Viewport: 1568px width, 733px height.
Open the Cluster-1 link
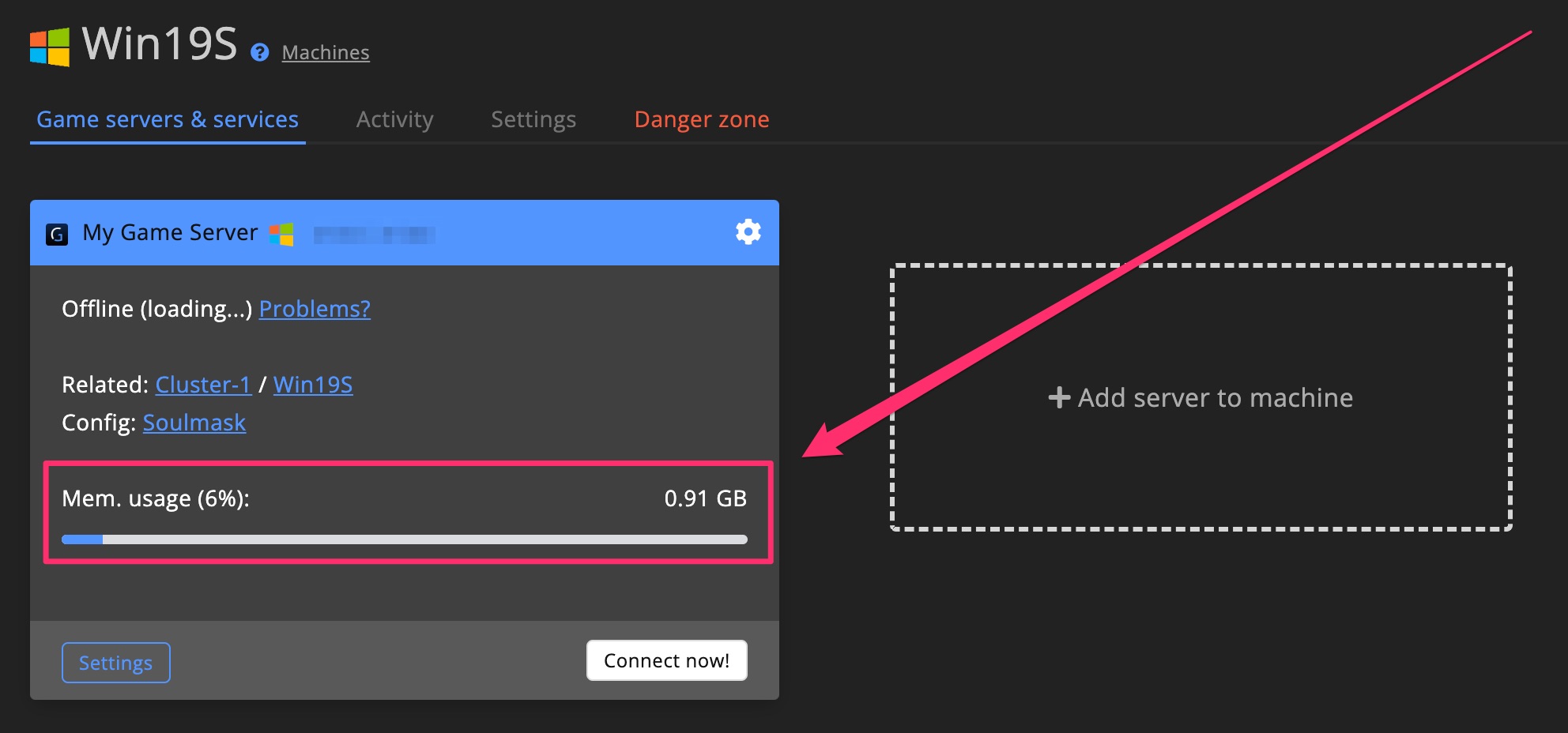(x=203, y=385)
